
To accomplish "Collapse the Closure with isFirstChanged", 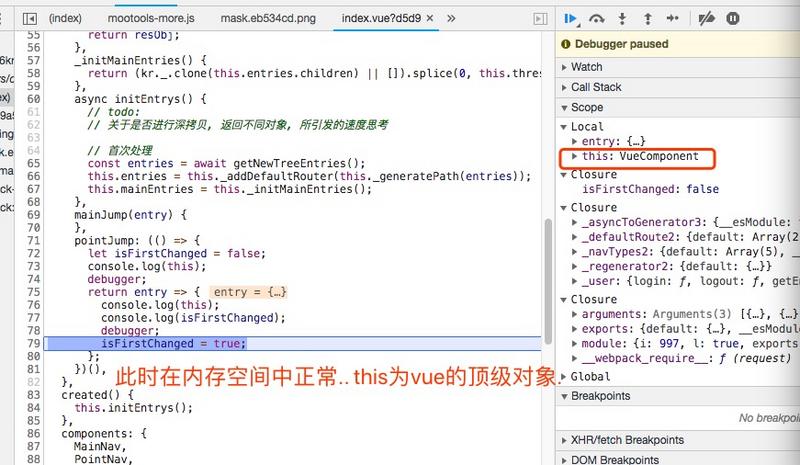I will 564,175.
